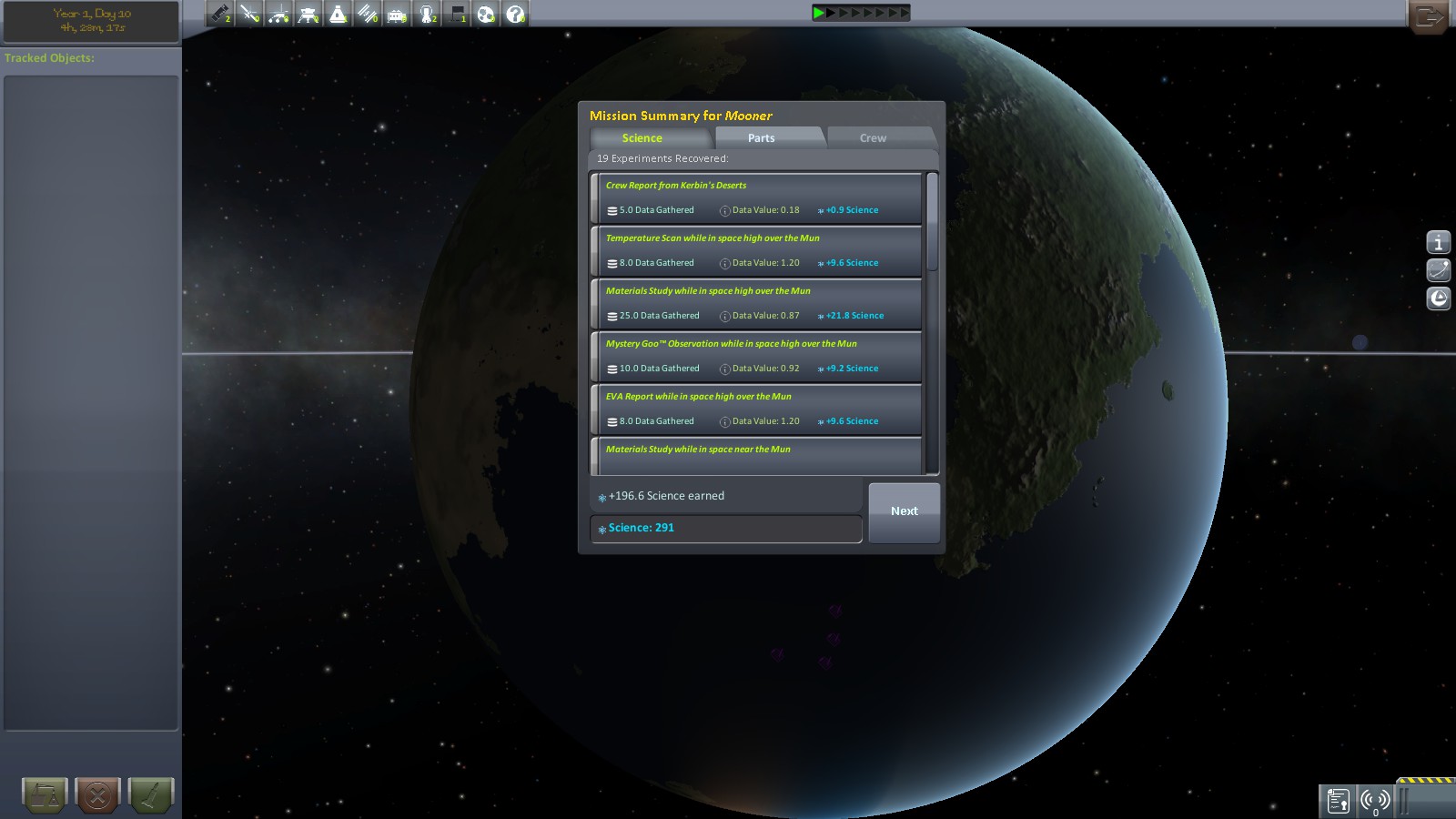Toggle the Ships vessel filter
The image size is (1456, 819).
click(x=339, y=14)
